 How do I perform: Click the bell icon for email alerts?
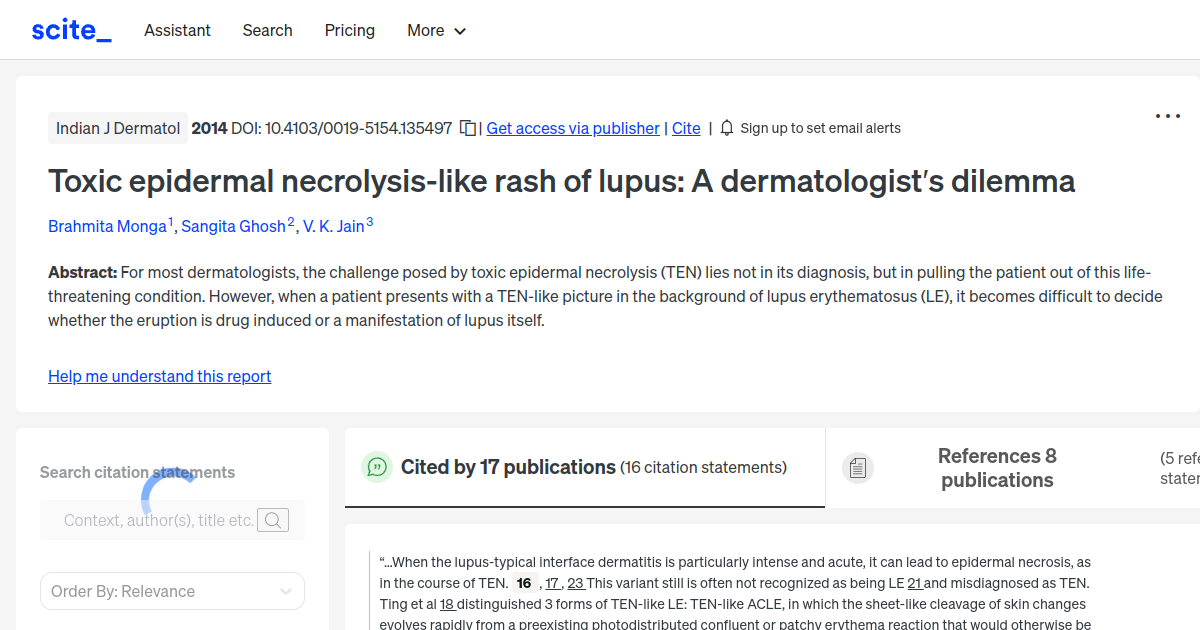727,128
